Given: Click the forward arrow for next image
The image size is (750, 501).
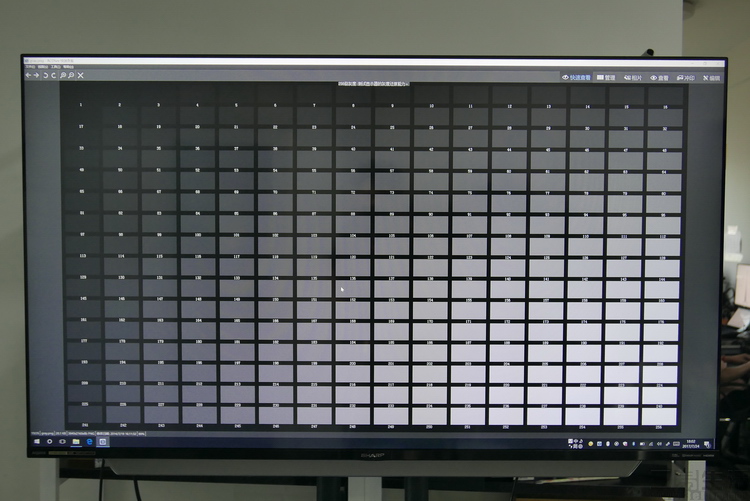Looking at the screenshot, I should (37, 75).
